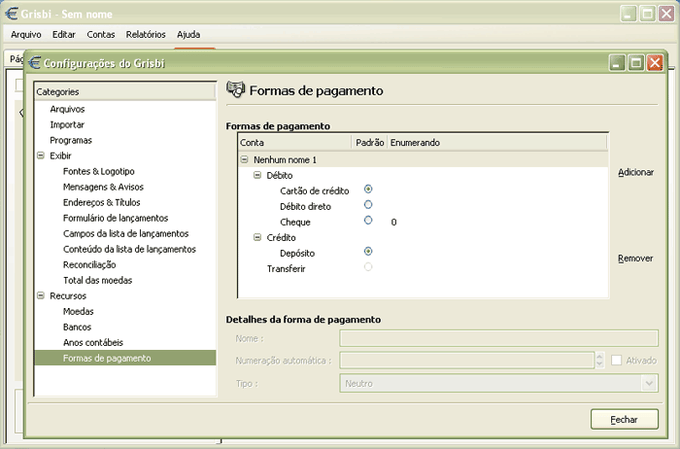Open Formulário de lançamentos settings
The image size is (680, 449).
click(115, 218)
